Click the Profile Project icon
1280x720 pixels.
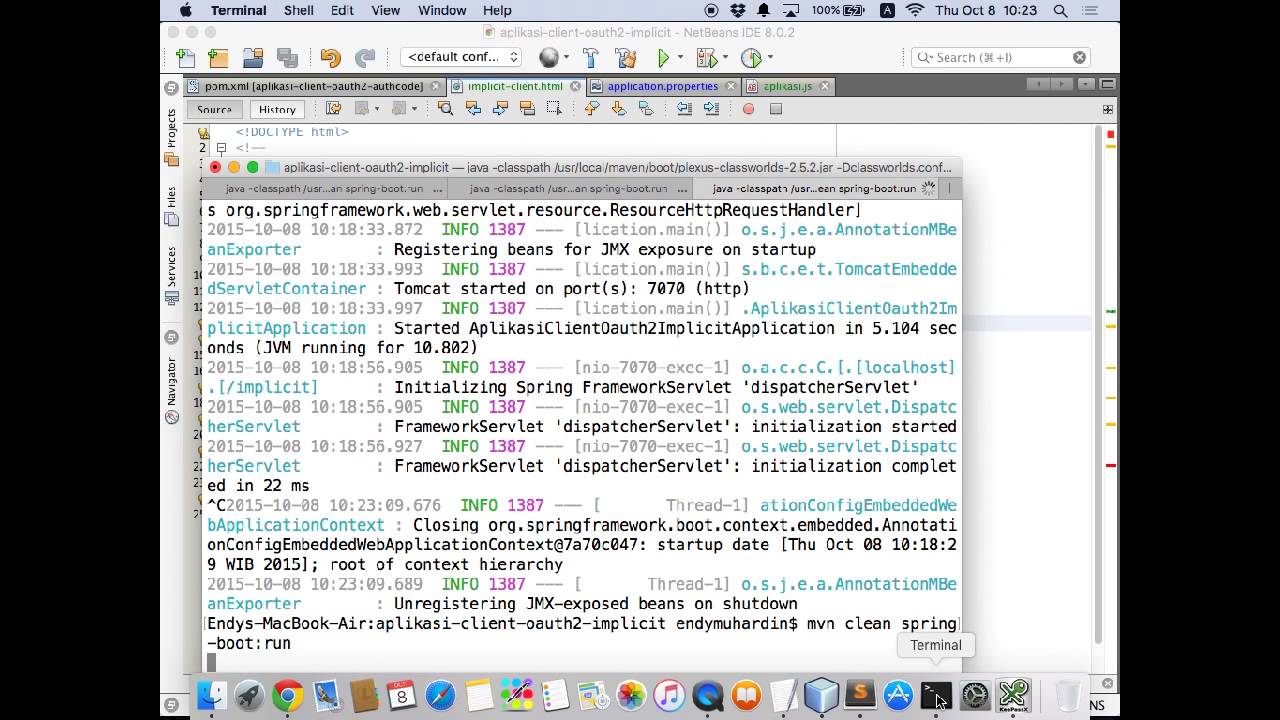[751, 58]
